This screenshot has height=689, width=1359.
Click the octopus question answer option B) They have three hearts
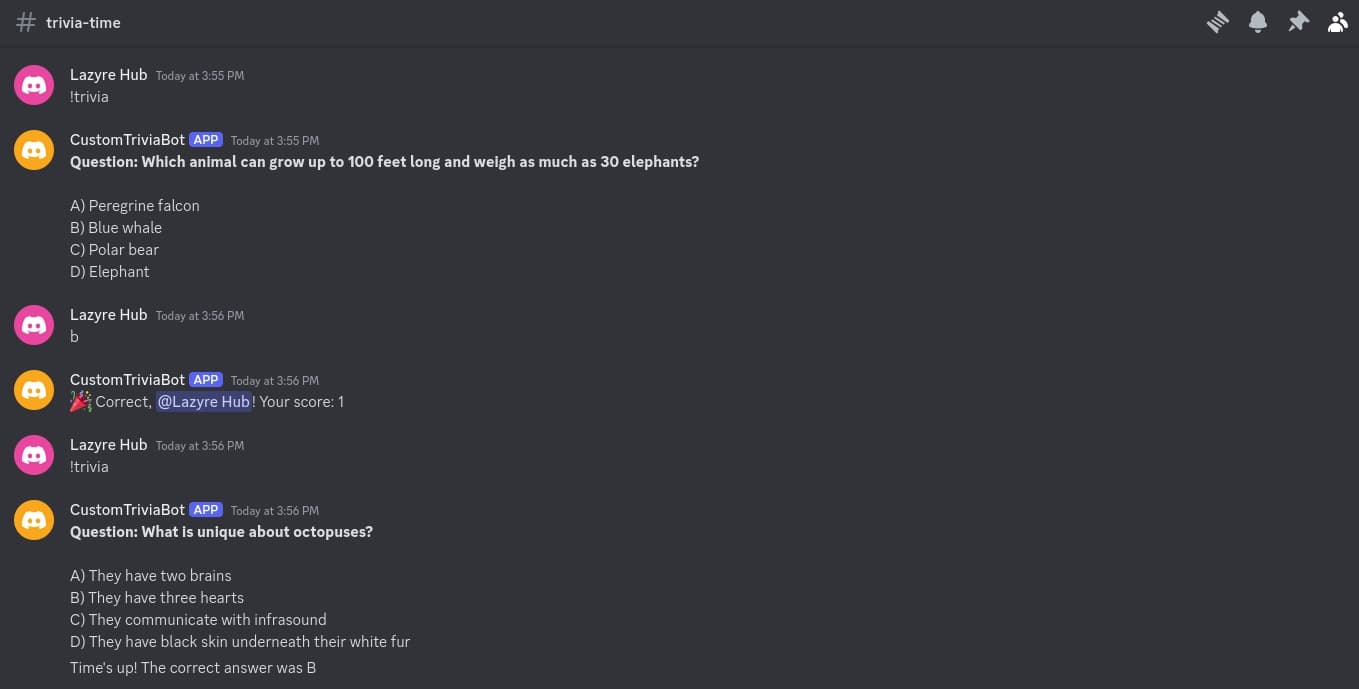click(x=156, y=597)
